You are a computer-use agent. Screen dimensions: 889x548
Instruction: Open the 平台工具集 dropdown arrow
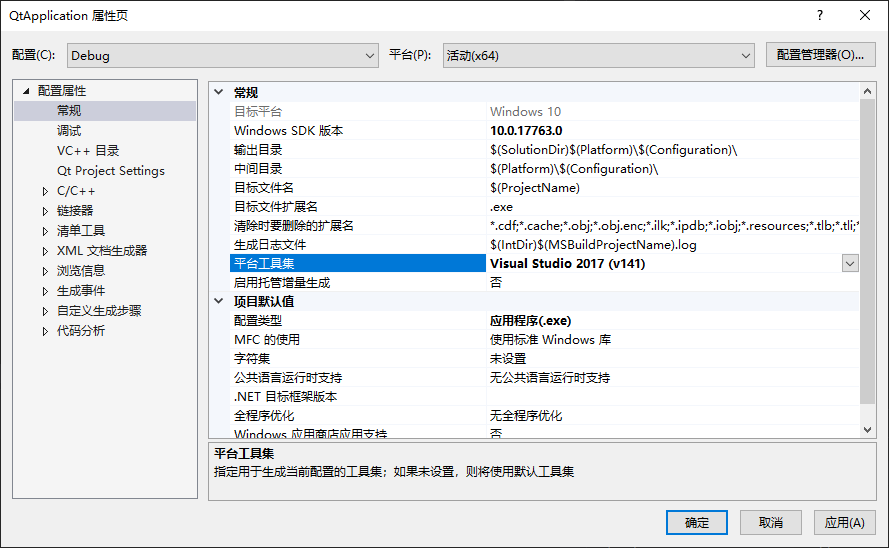pyautogui.click(x=850, y=263)
